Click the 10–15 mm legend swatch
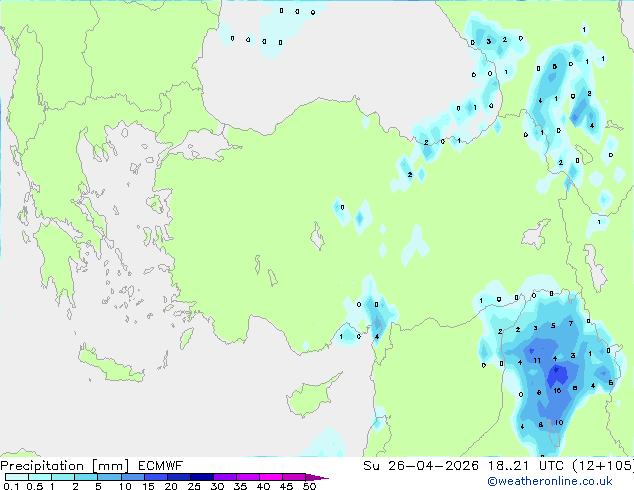 (133, 477)
